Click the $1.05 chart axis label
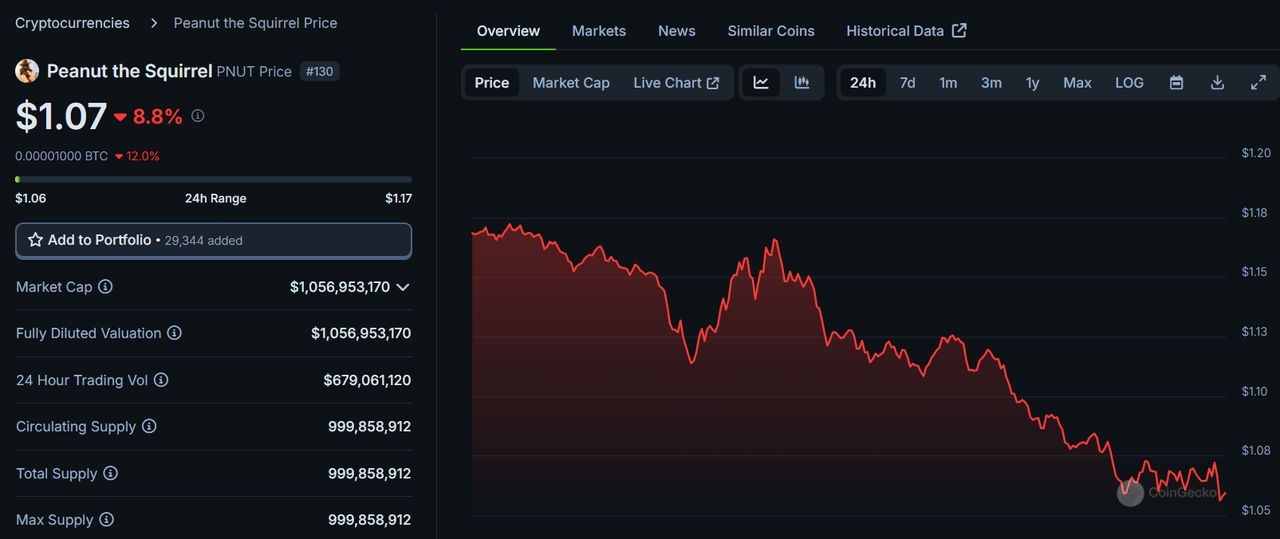The height and width of the screenshot is (539, 1280). tap(1256, 510)
